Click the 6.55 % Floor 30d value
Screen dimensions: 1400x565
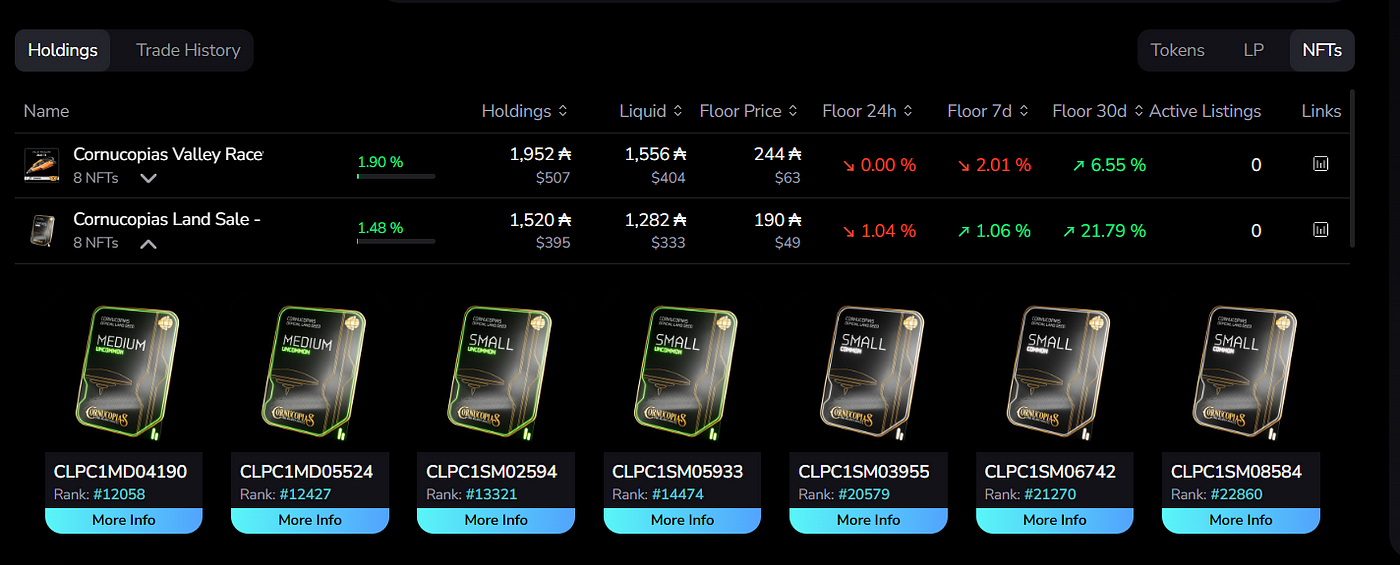(1110, 165)
